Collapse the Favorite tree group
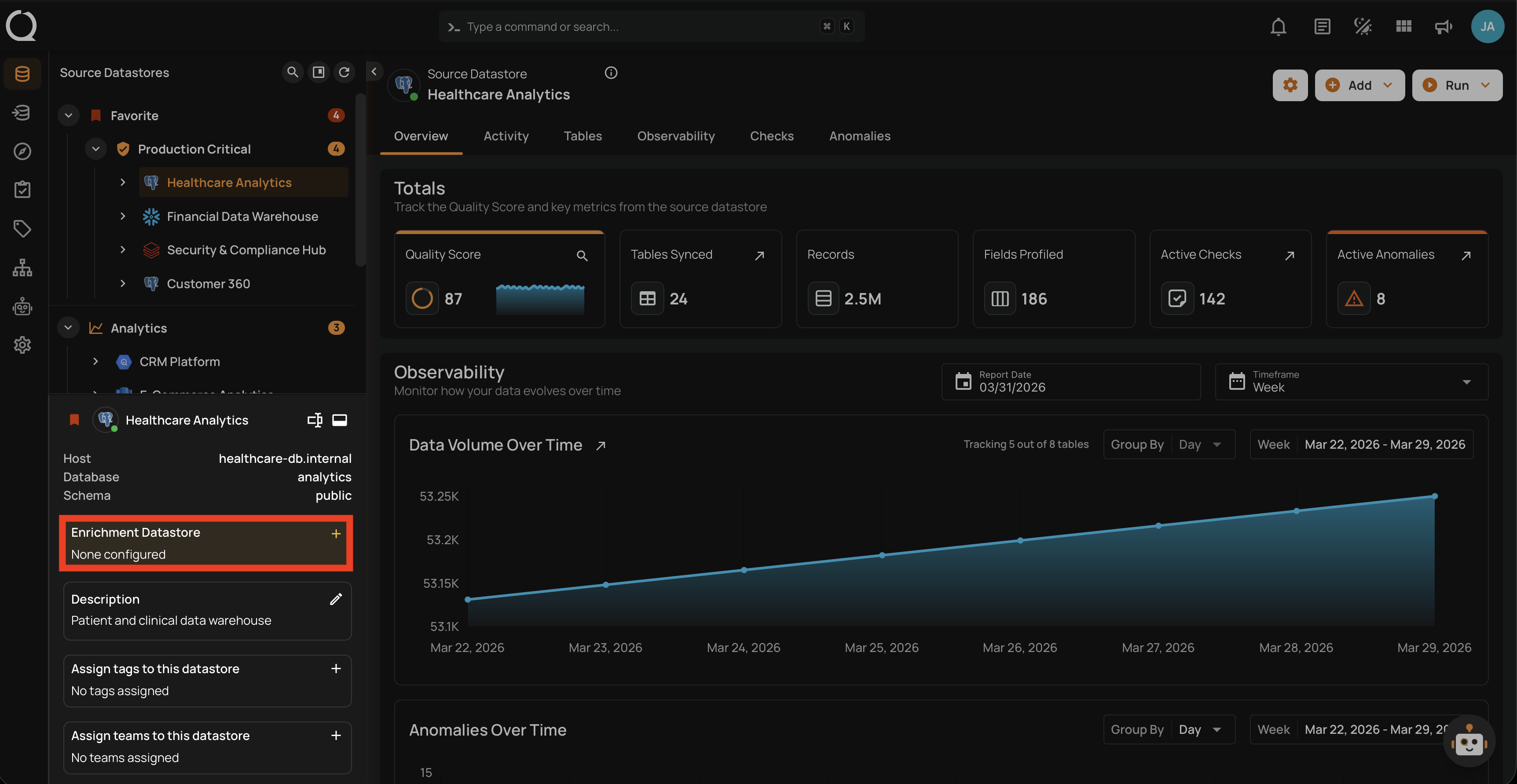The image size is (1517, 784). click(68, 115)
